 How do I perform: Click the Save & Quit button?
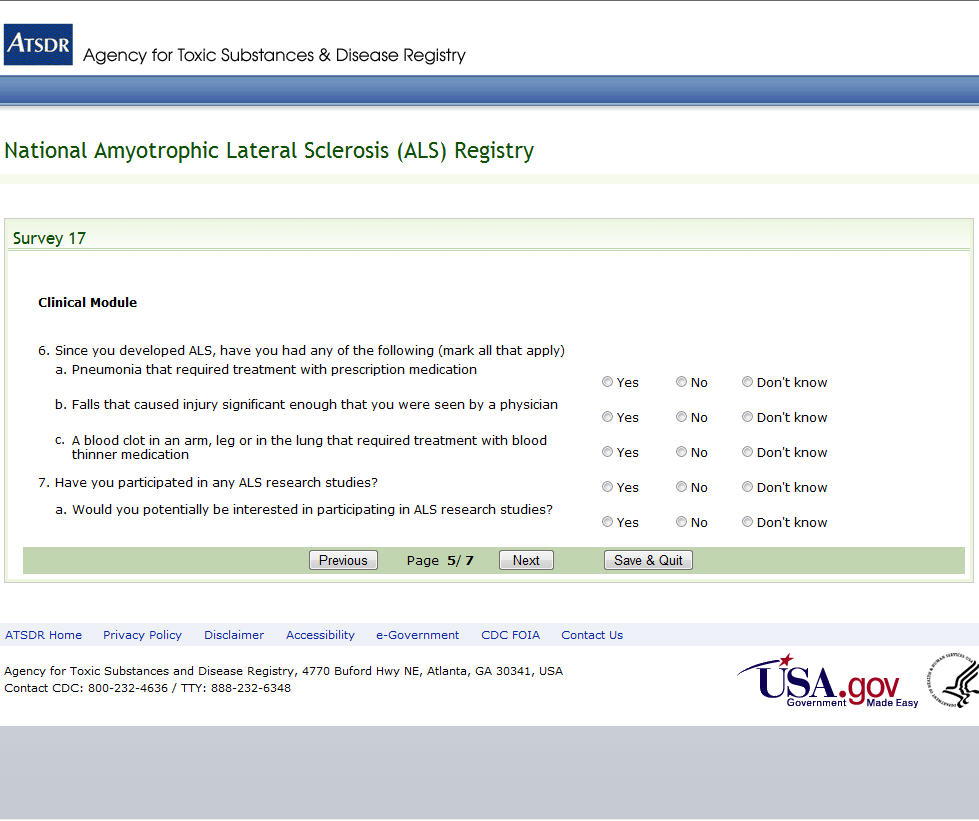pos(648,560)
